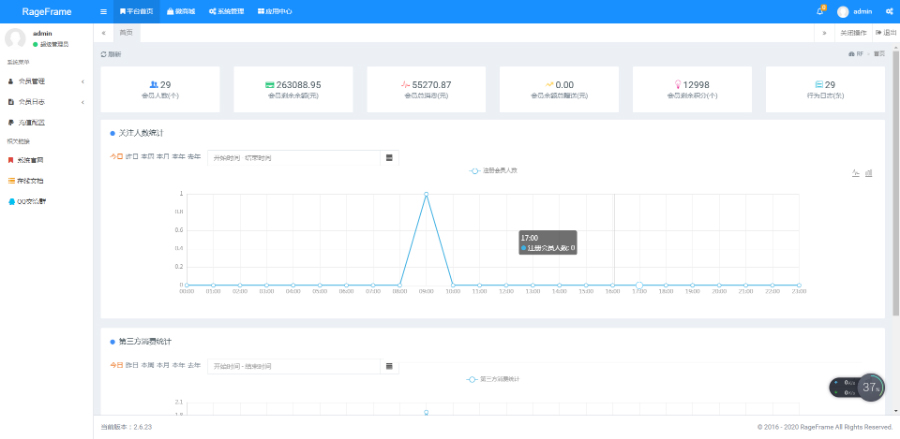900x439 pixels.
Task: Switch the first chart to bar view
Action: pos(869,173)
